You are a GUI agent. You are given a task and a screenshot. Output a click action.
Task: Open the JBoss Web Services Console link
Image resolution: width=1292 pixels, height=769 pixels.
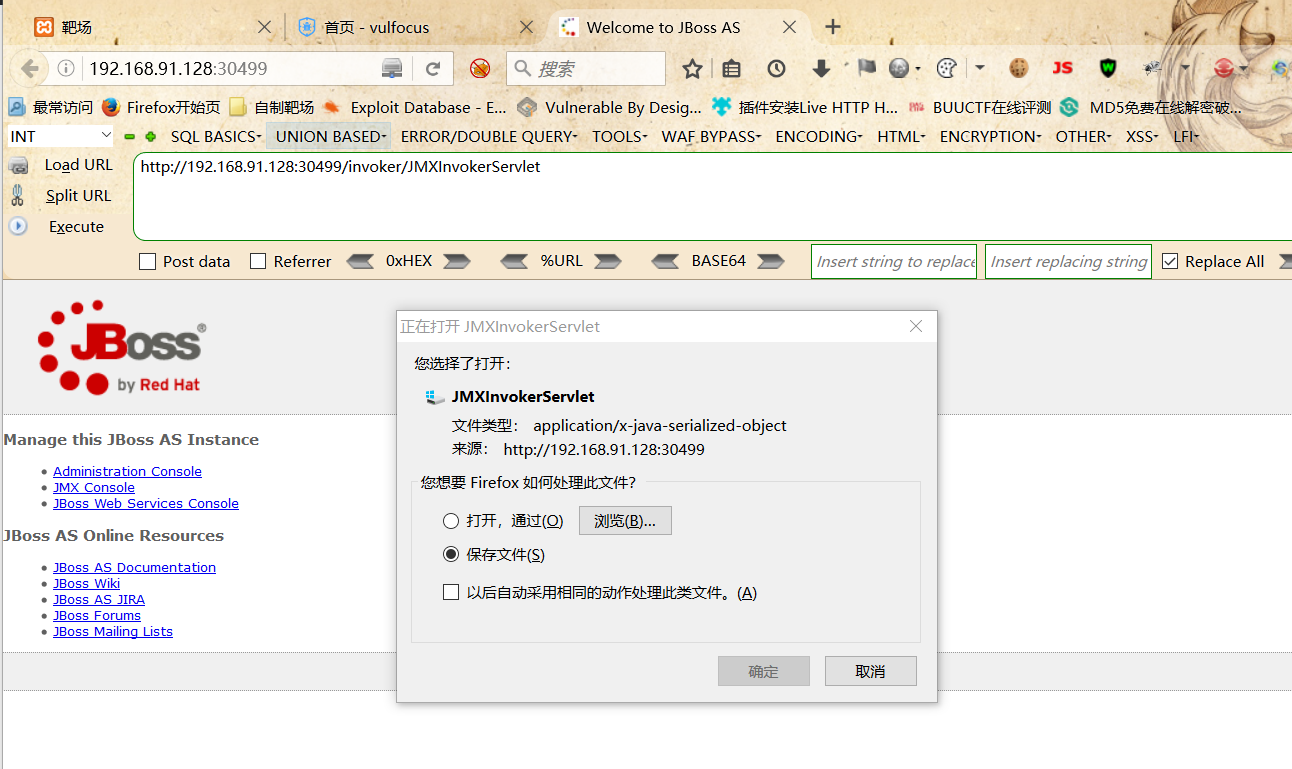point(146,503)
